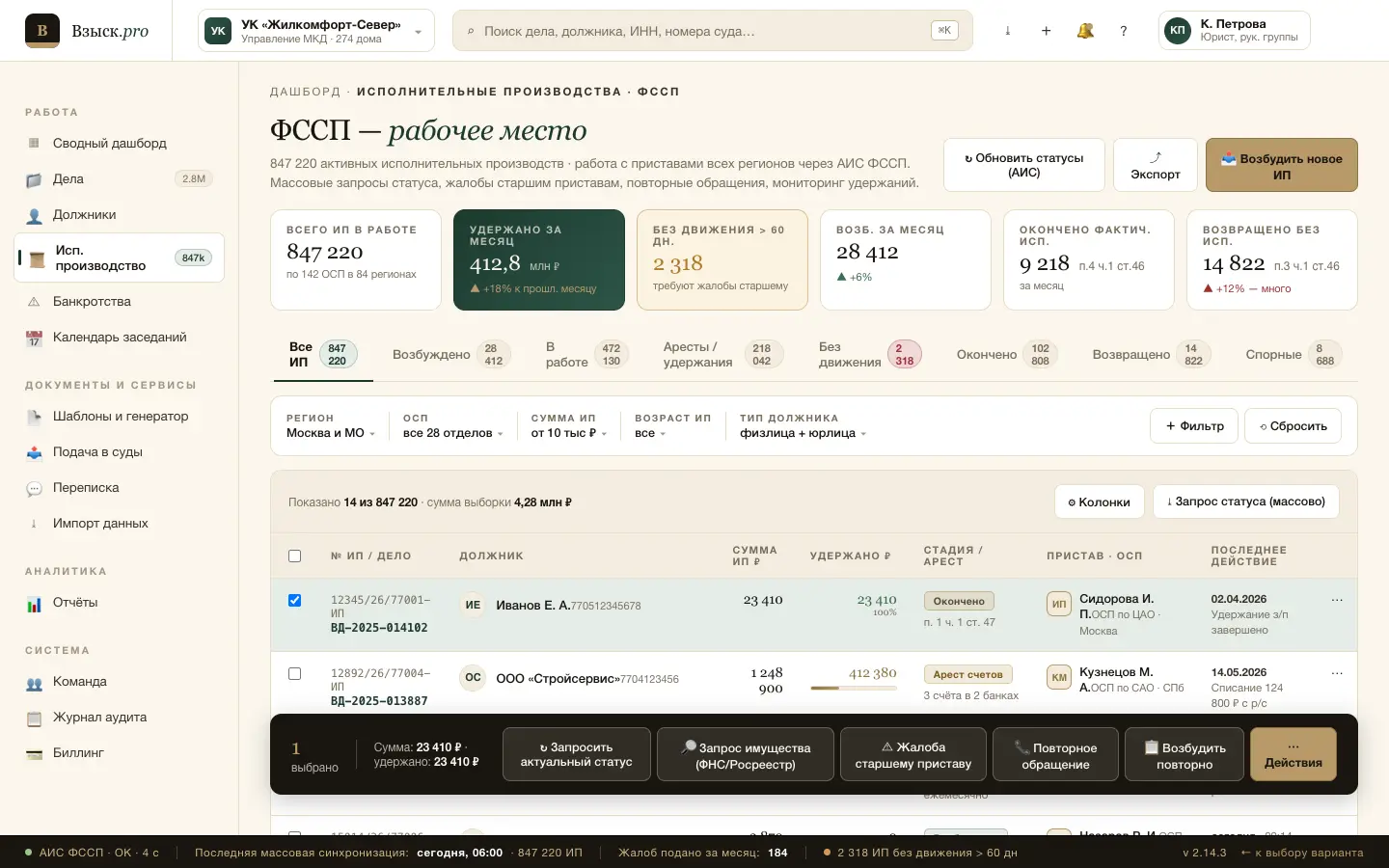The width and height of the screenshot is (1389, 868).
Task: Open Банкротства in sidebar
Action: point(120,301)
